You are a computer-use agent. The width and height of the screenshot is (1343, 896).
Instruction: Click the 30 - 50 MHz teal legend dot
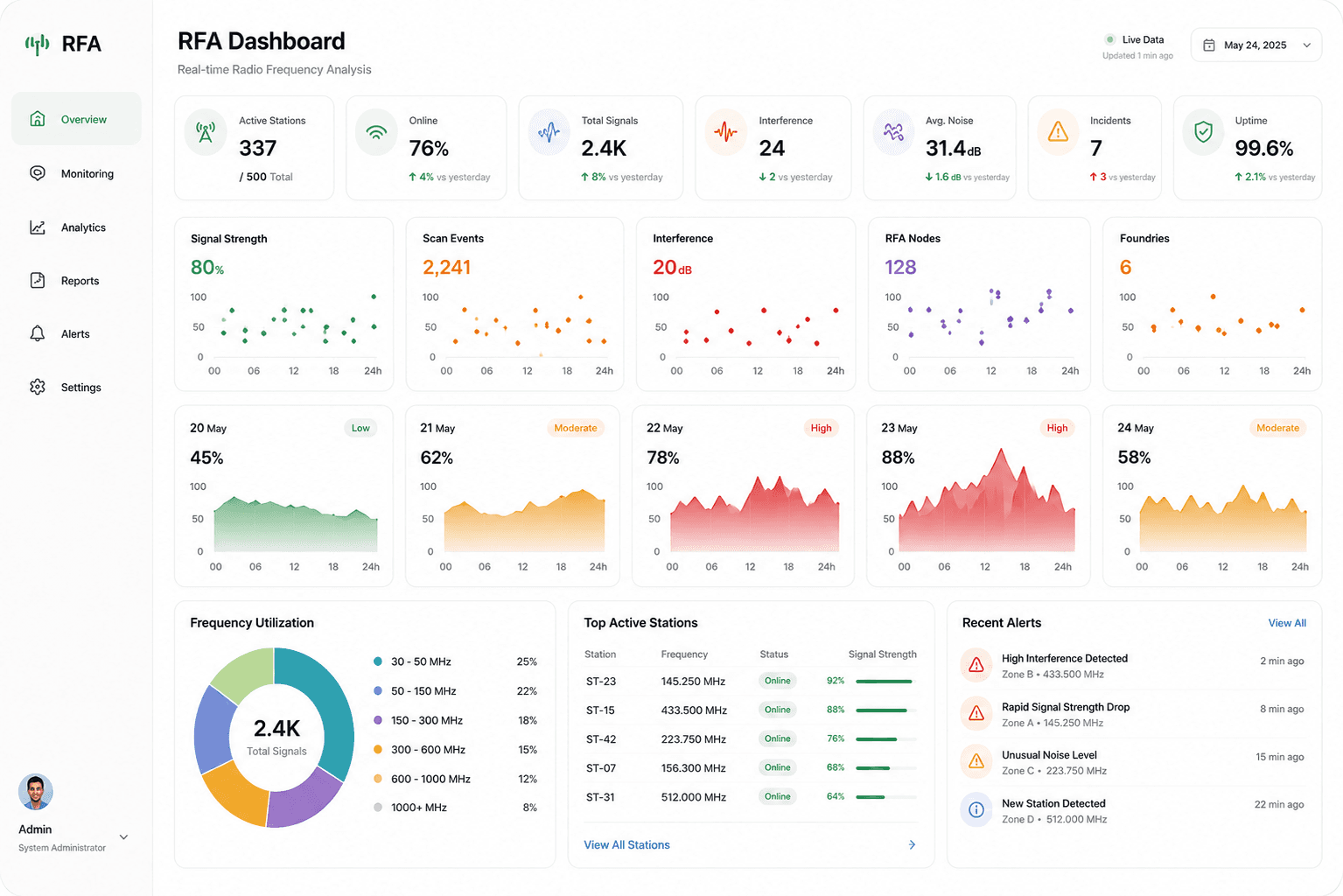tap(378, 661)
